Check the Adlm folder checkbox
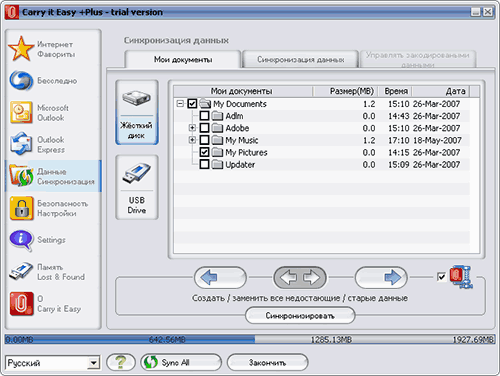 coord(204,116)
